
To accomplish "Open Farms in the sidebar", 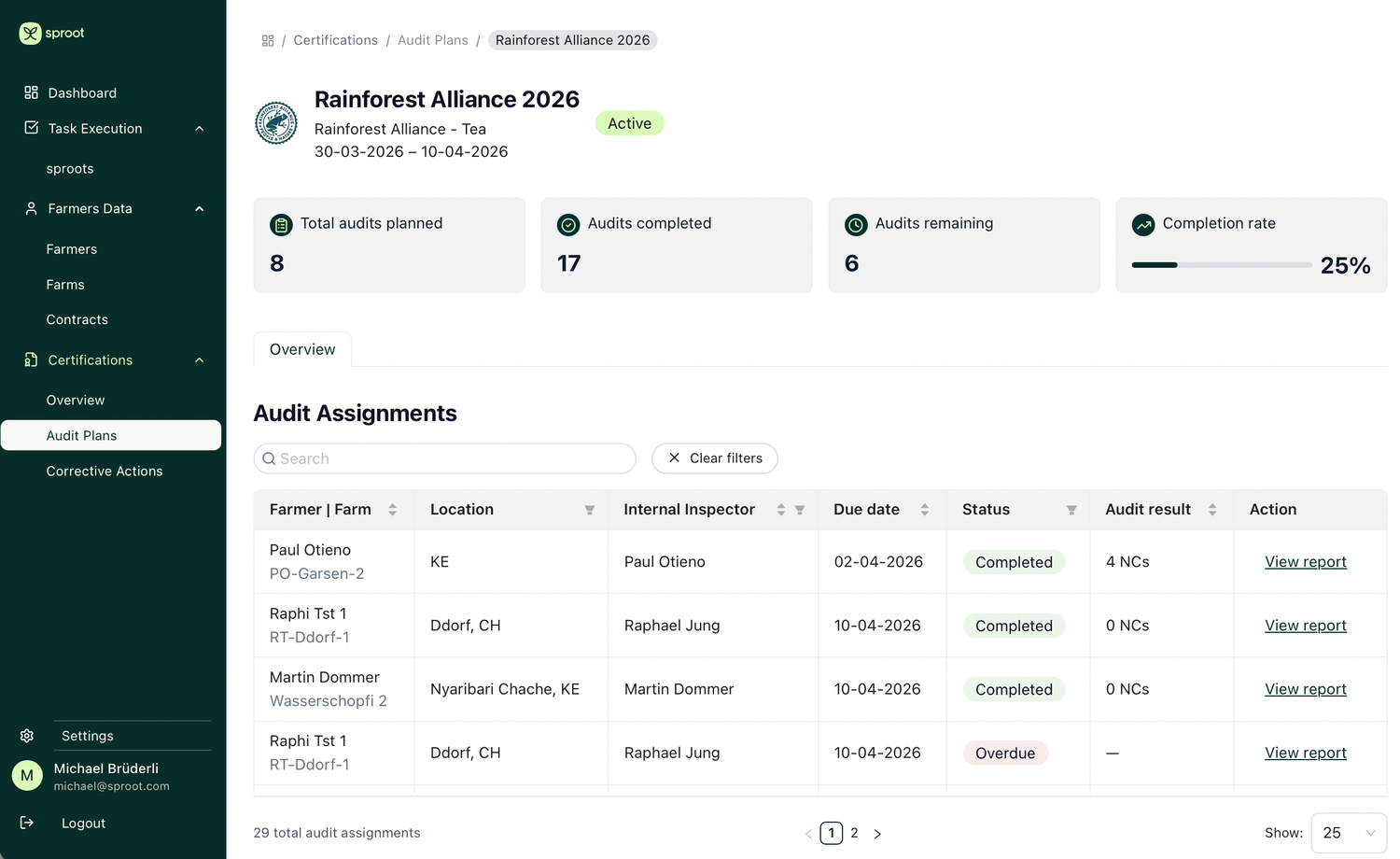I will [x=65, y=285].
